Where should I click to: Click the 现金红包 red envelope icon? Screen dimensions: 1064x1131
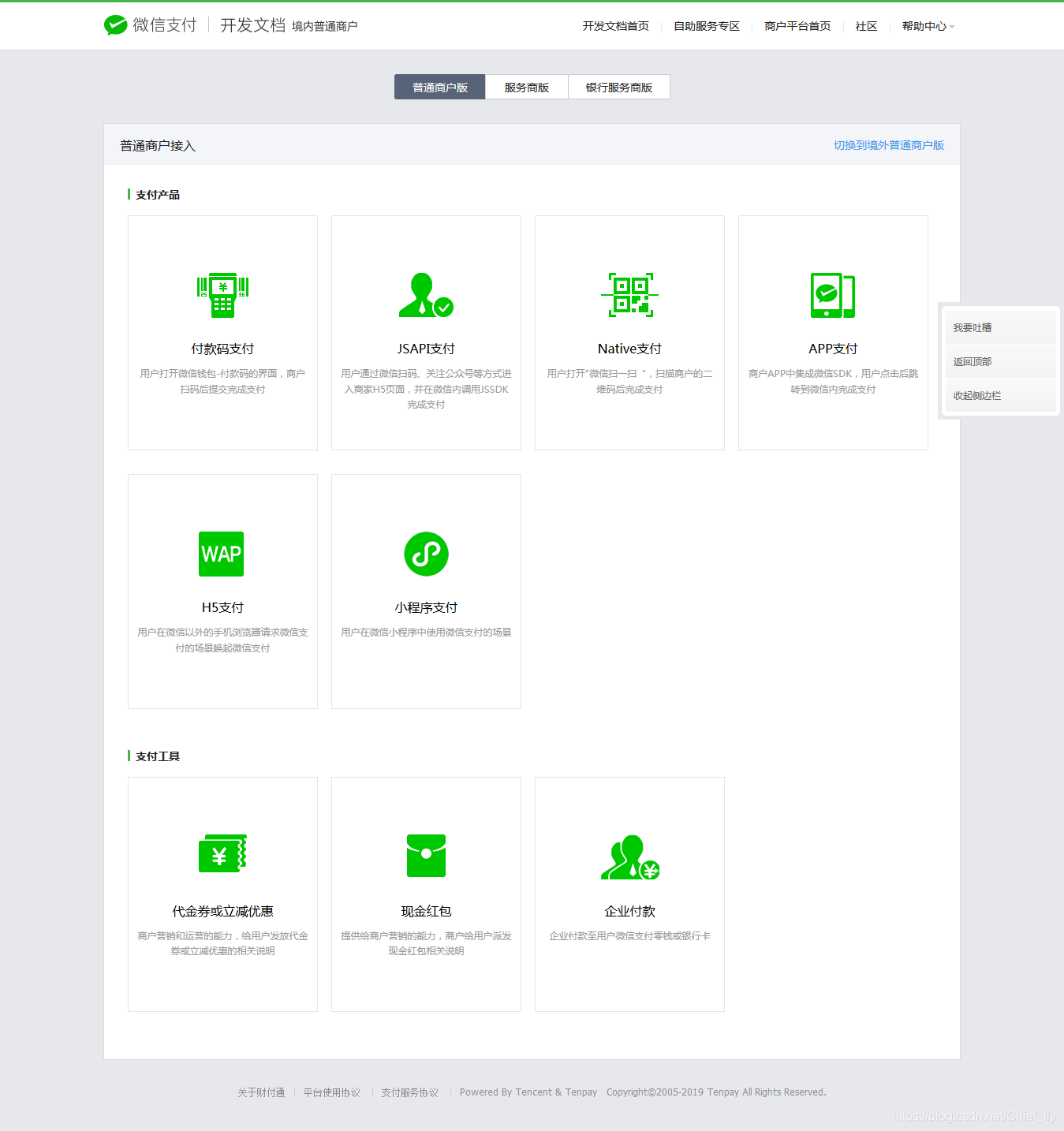click(x=426, y=855)
